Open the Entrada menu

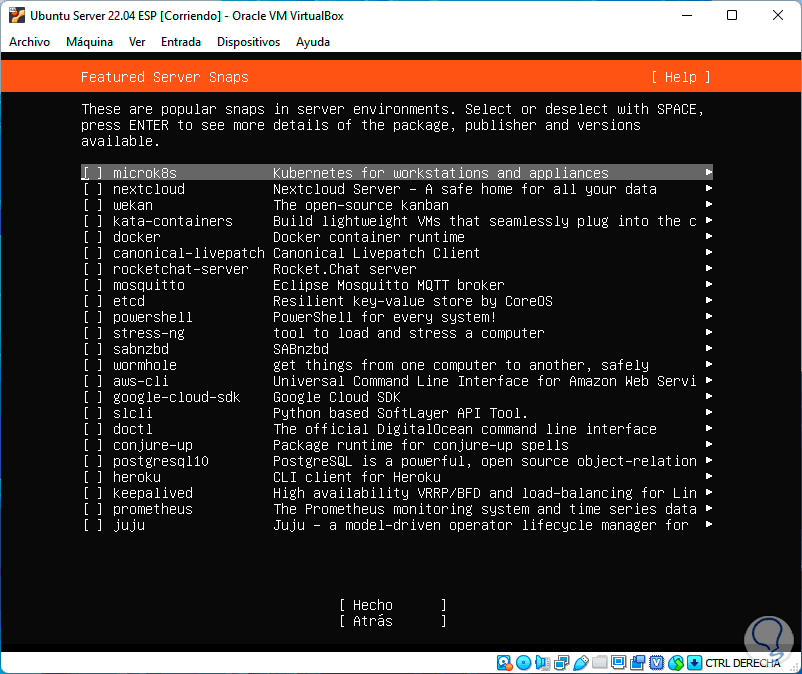(x=181, y=42)
